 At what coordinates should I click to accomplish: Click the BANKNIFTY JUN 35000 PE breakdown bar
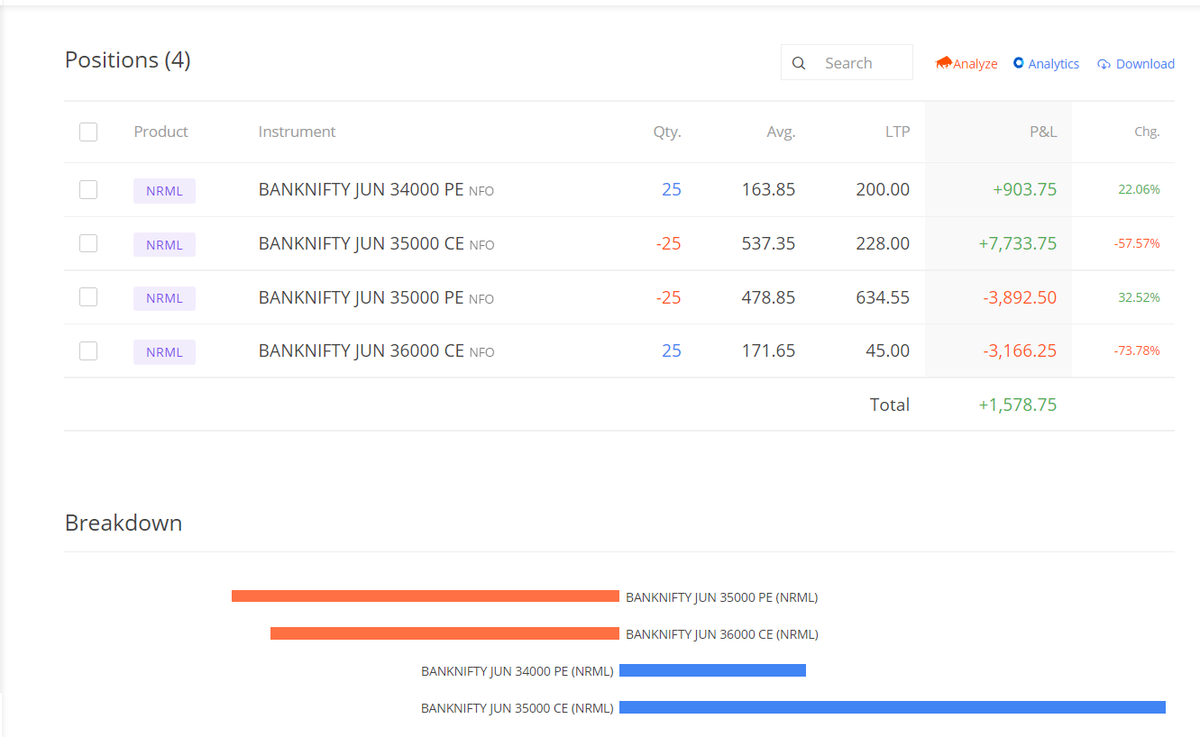425,595
